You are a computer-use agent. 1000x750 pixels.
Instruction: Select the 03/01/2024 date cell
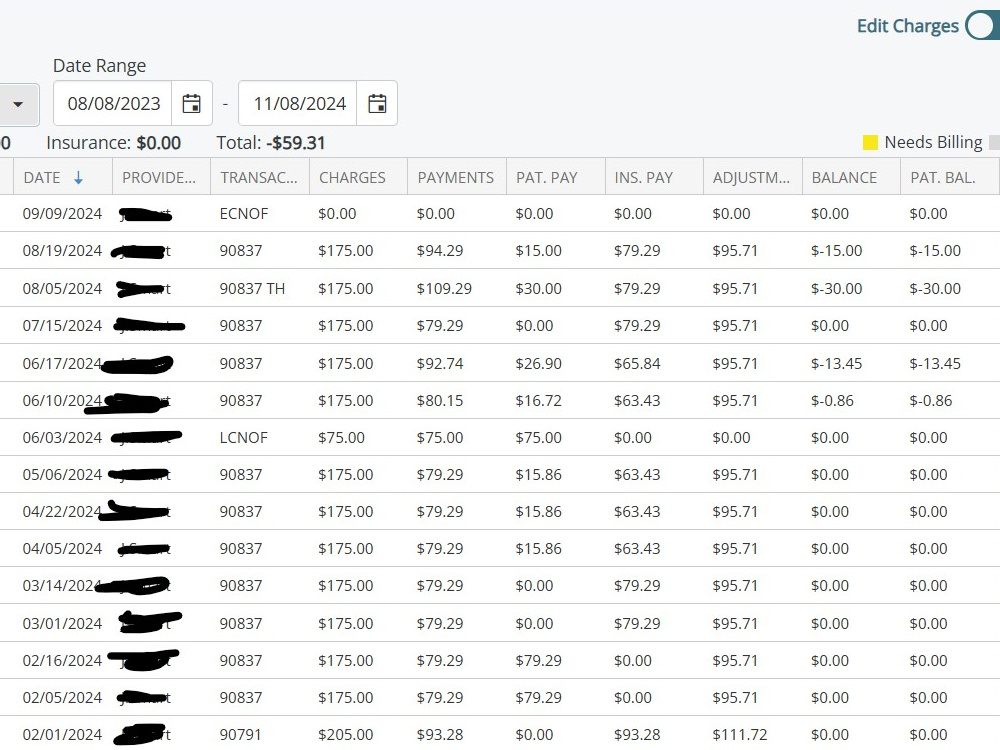(62, 624)
